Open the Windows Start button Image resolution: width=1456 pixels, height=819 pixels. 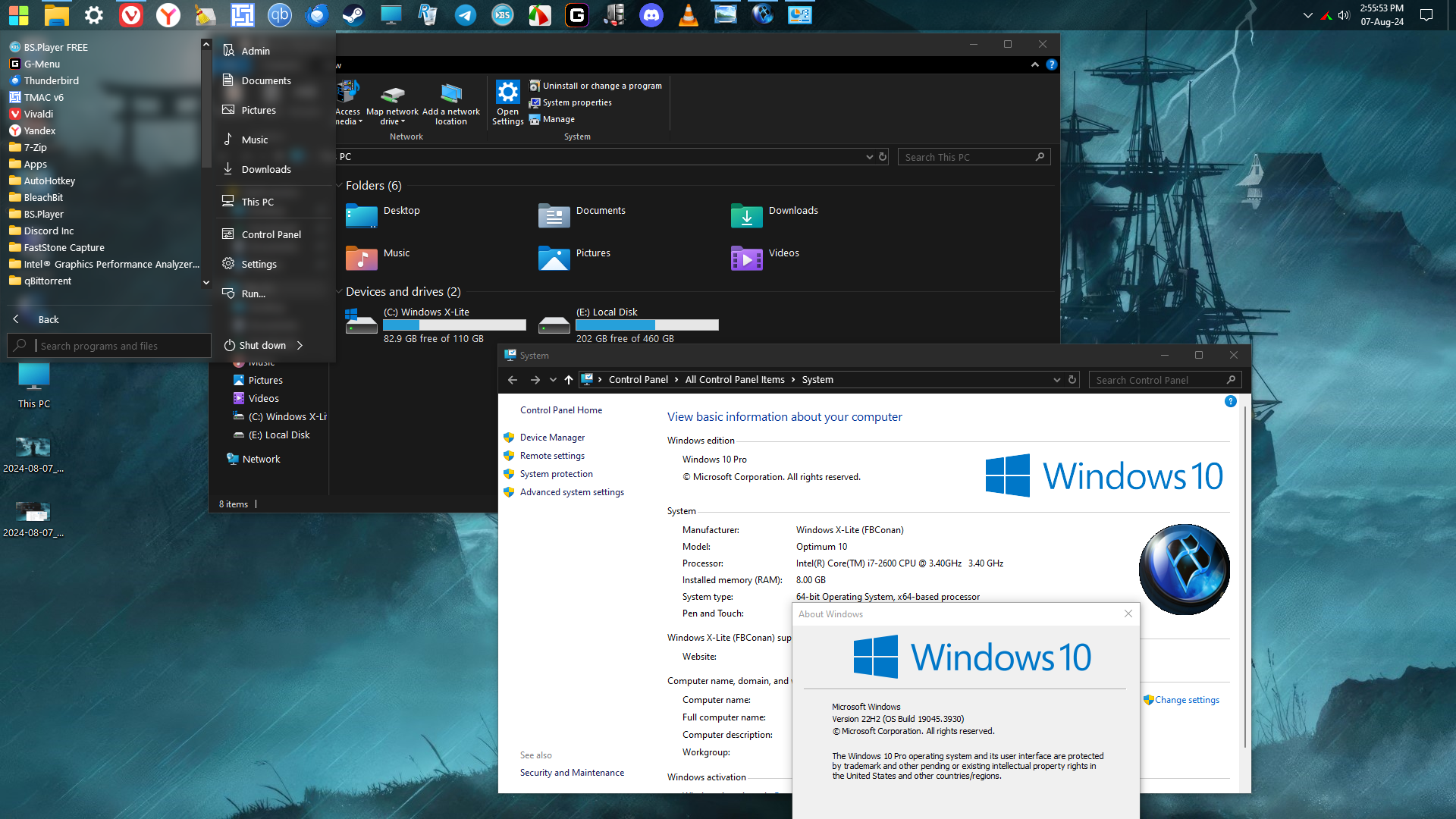point(18,14)
